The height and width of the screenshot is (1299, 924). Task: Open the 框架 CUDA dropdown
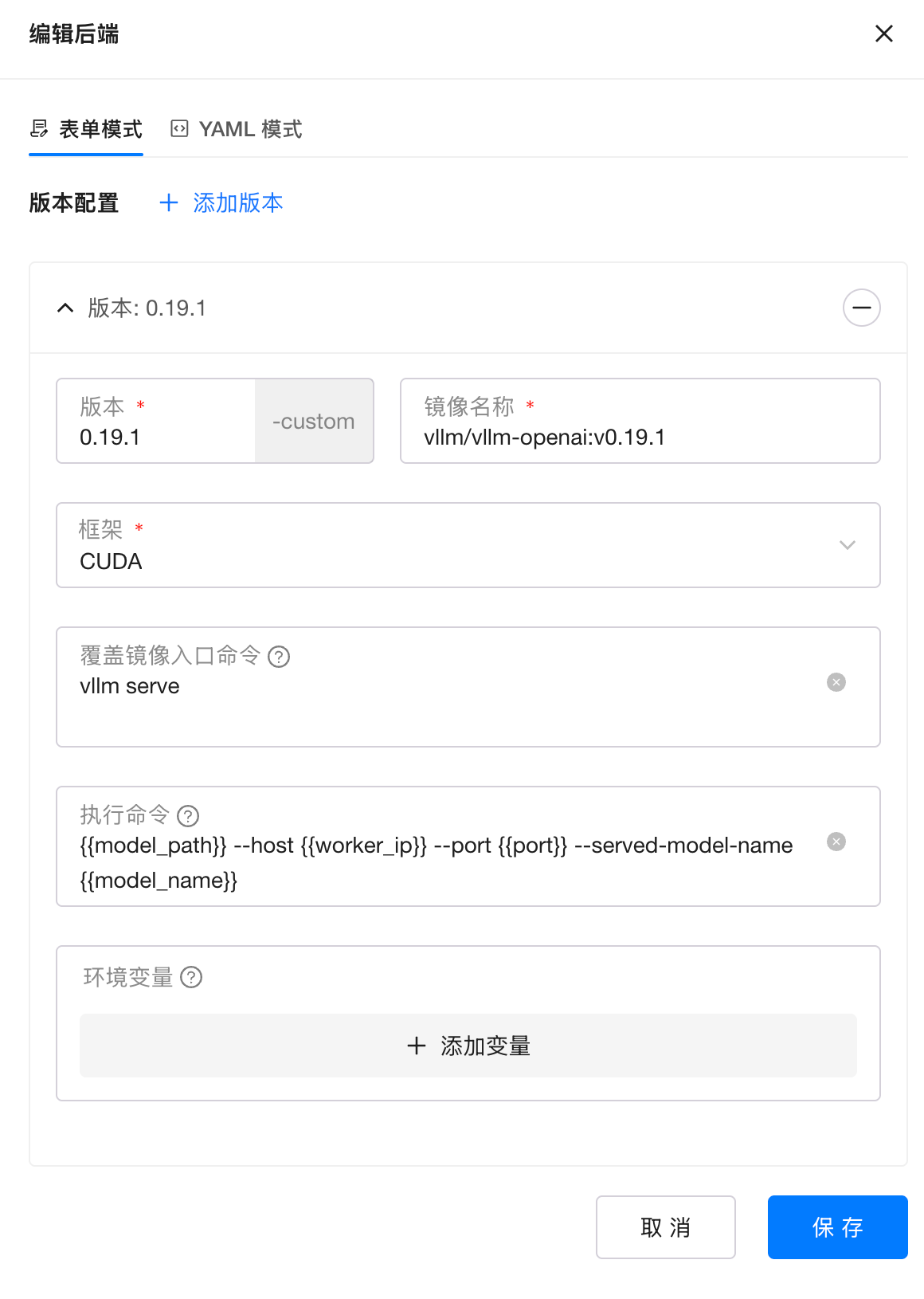[x=446, y=561]
